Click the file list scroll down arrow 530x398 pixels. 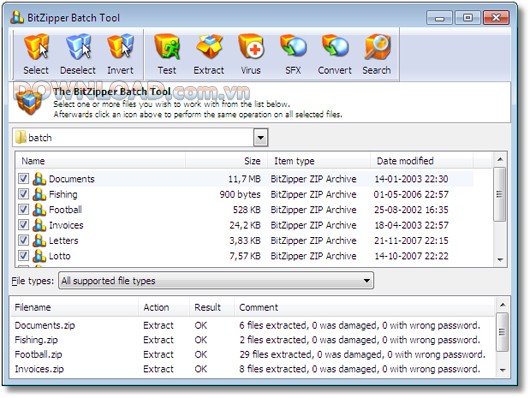[500, 260]
